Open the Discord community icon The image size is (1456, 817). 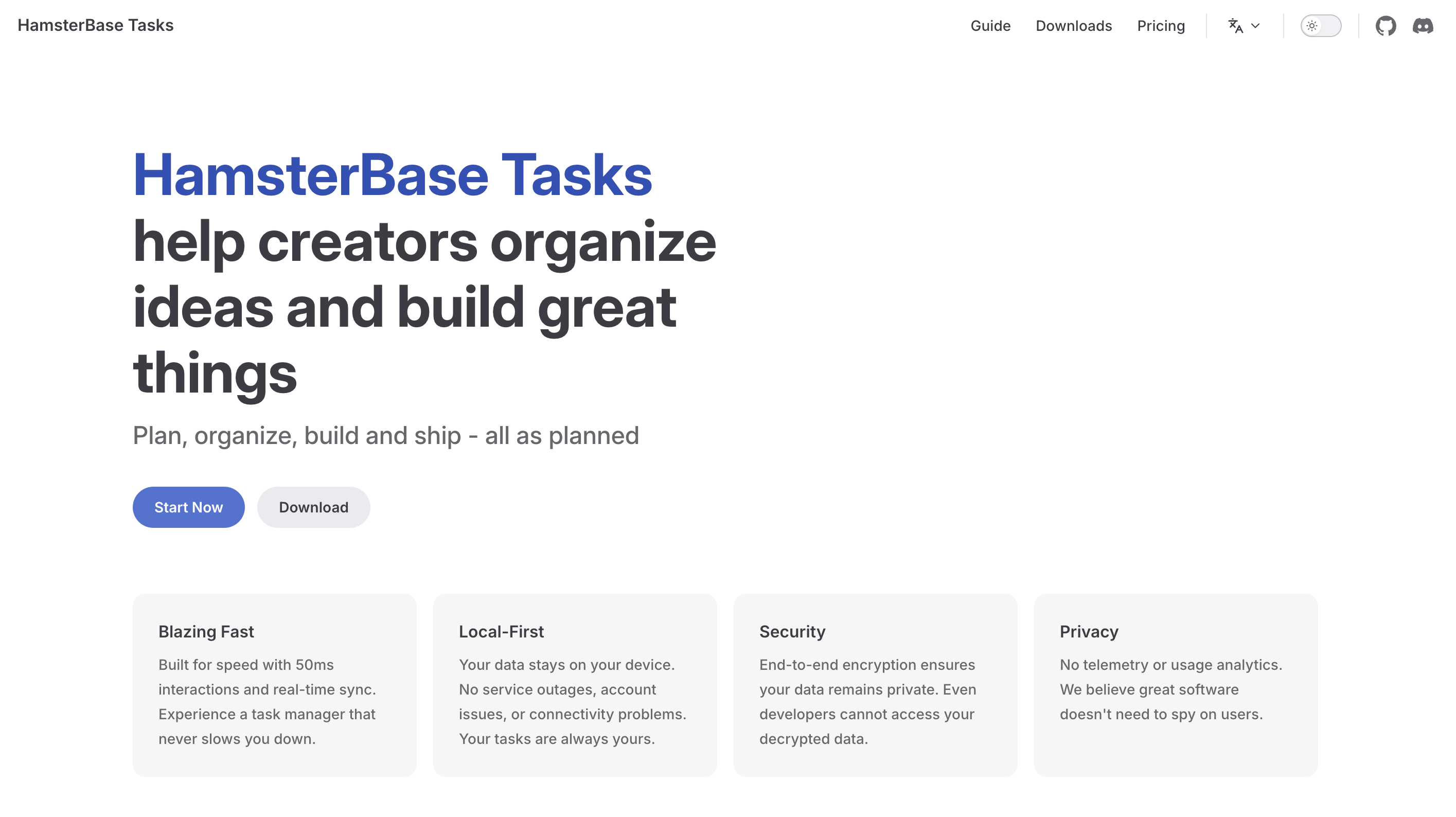pos(1423,25)
